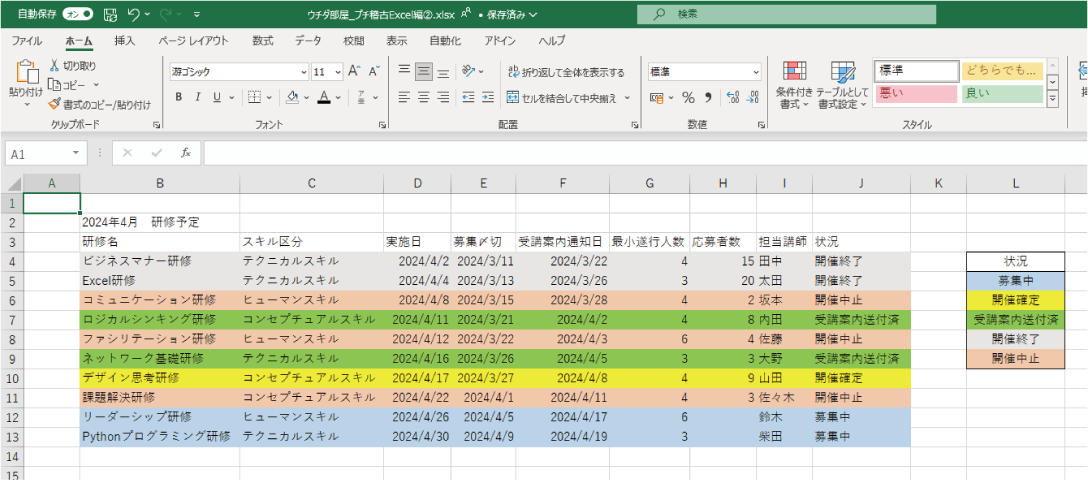Open the Name Box dropdown arrow
The image size is (1088, 480).
[x=76, y=153]
